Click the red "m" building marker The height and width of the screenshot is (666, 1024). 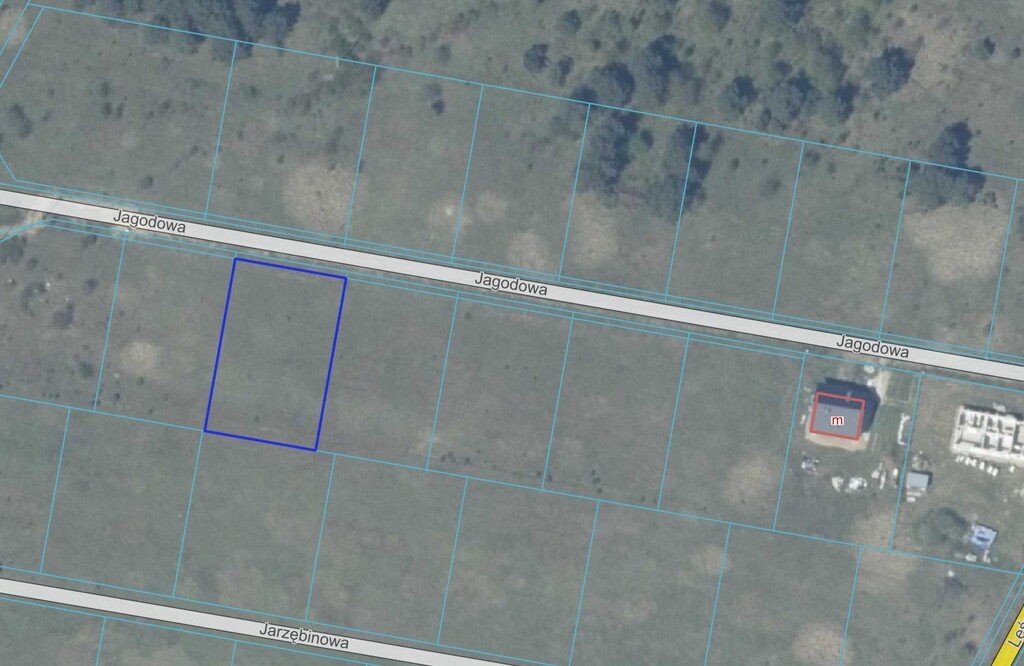(x=837, y=421)
